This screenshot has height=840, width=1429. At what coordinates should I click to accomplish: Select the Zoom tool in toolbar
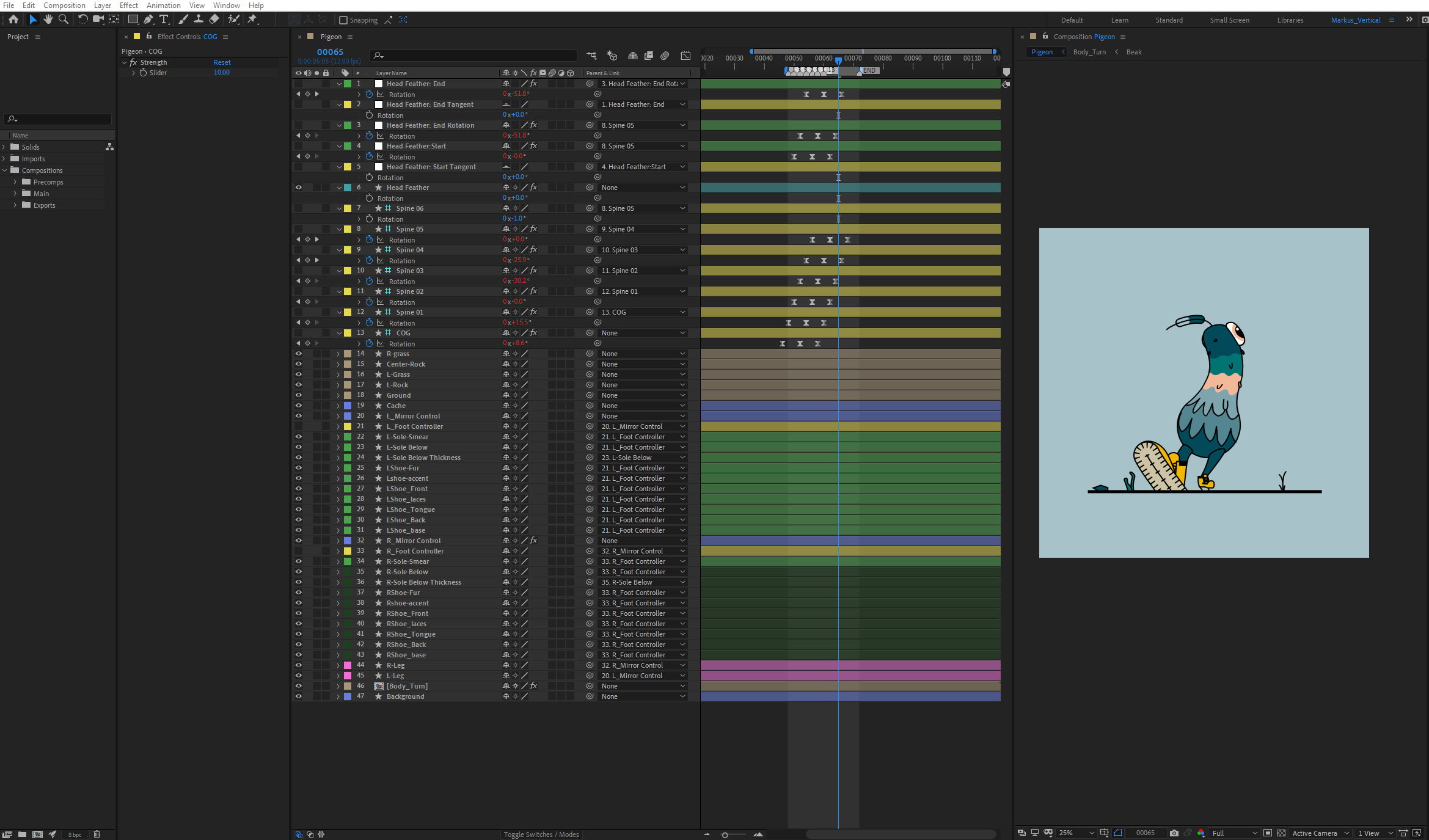pos(63,20)
